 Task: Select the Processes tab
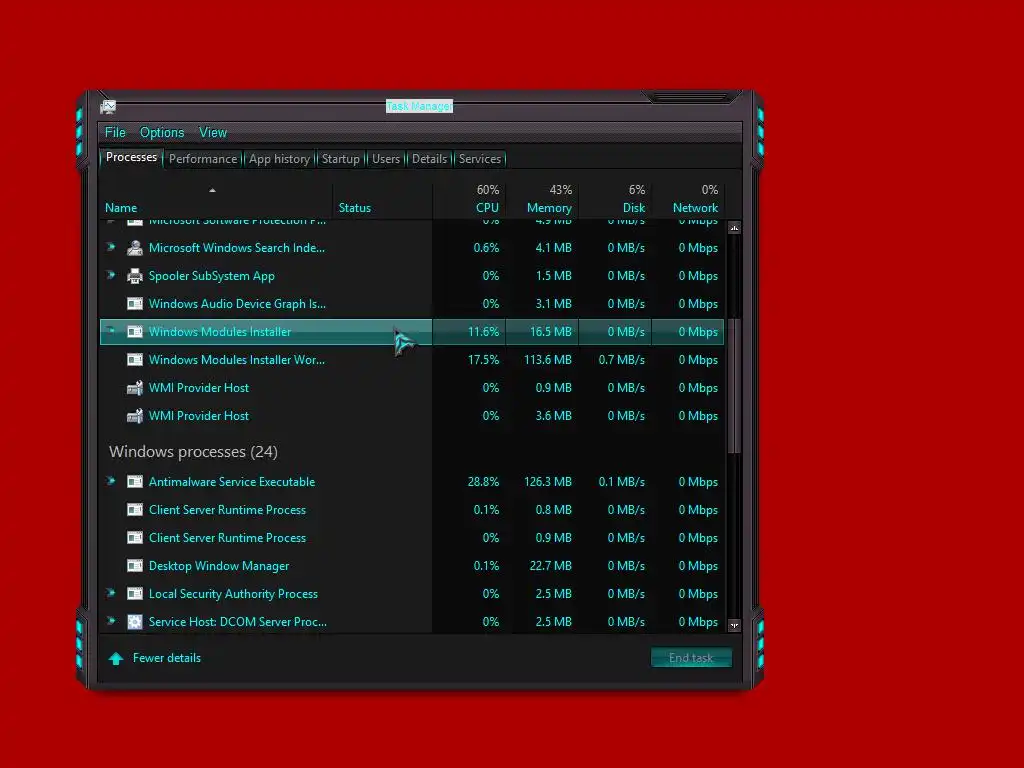click(x=131, y=157)
